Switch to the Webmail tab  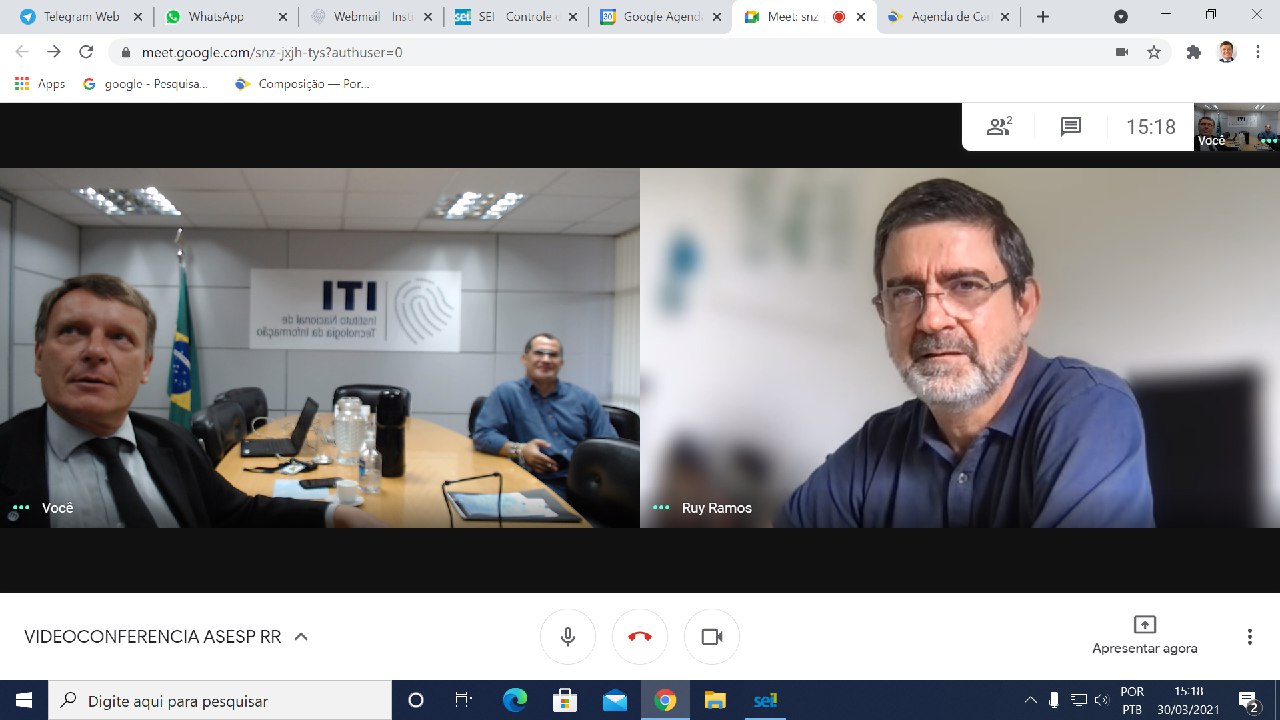[x=372, y=17]
